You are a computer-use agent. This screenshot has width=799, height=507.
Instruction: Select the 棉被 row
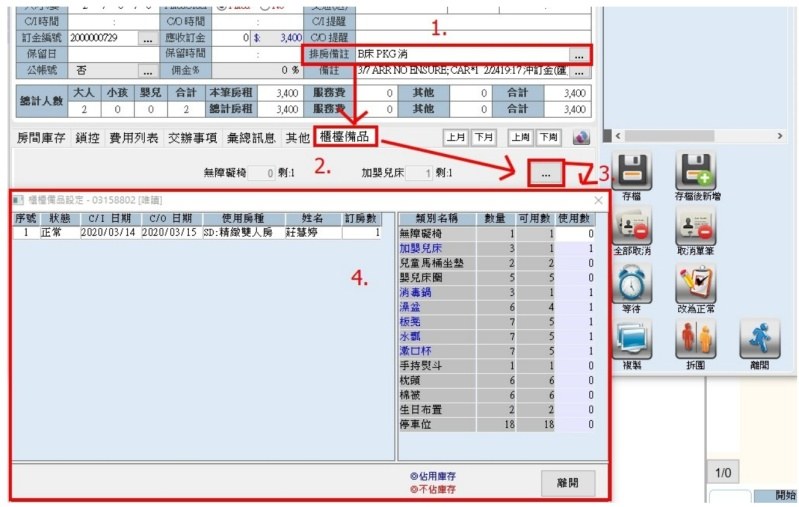(496, 395)
